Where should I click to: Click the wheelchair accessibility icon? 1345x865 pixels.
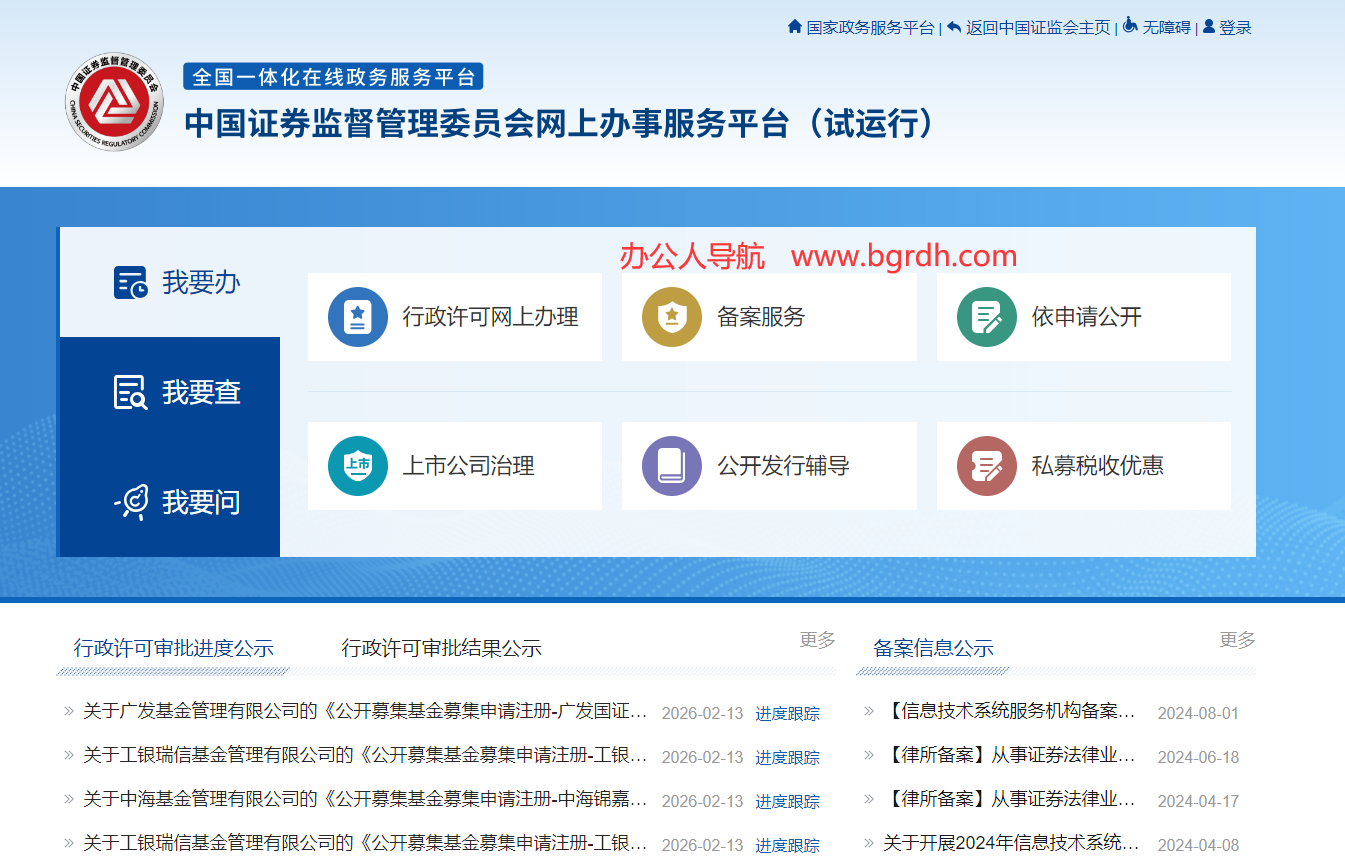1130,26
